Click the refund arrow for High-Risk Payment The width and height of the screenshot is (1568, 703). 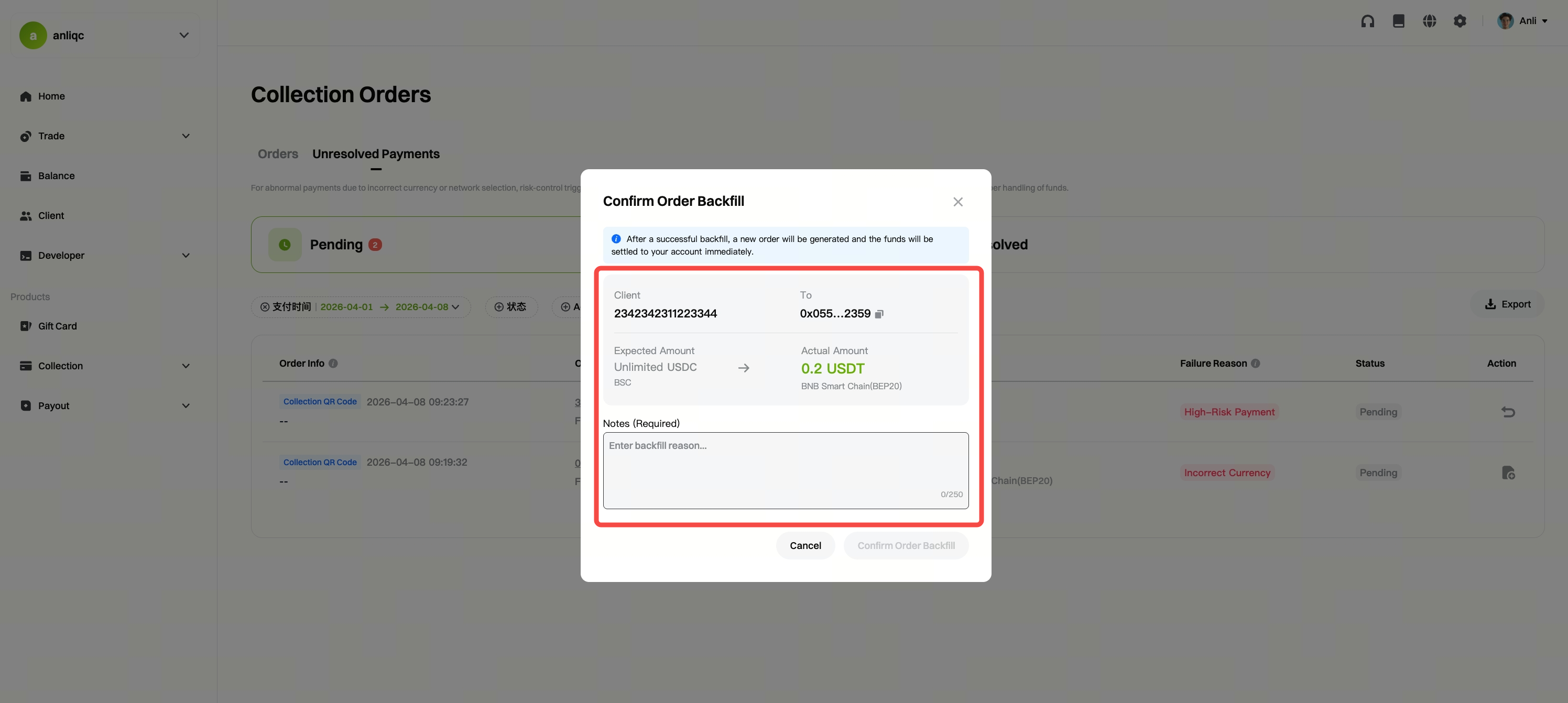[1508, 412]
